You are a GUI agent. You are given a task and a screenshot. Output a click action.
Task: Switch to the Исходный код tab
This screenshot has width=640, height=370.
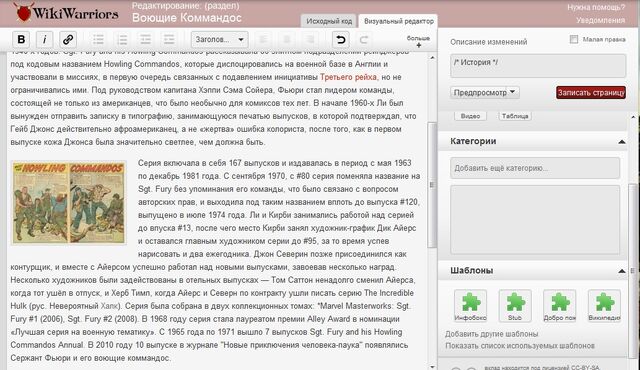[329, 21]
